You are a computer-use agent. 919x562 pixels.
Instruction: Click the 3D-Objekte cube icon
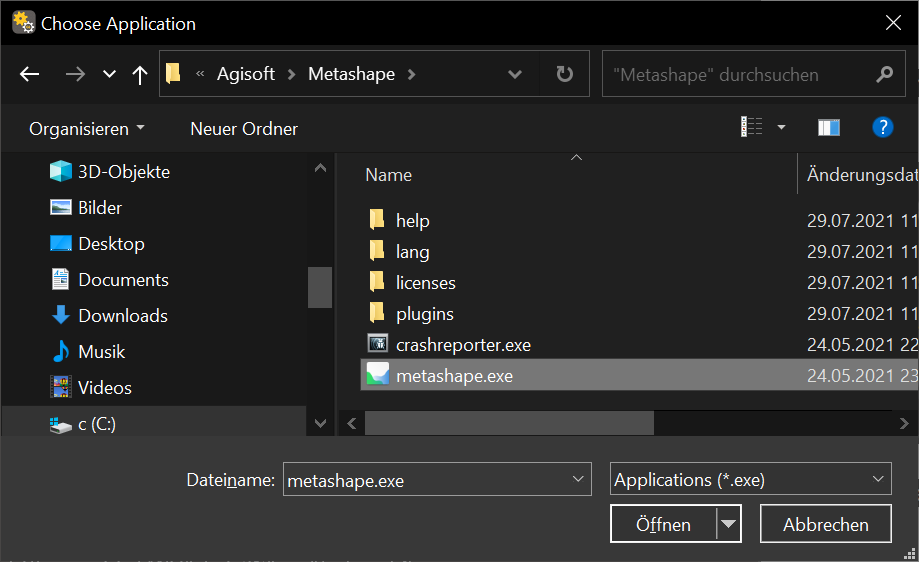60,171
